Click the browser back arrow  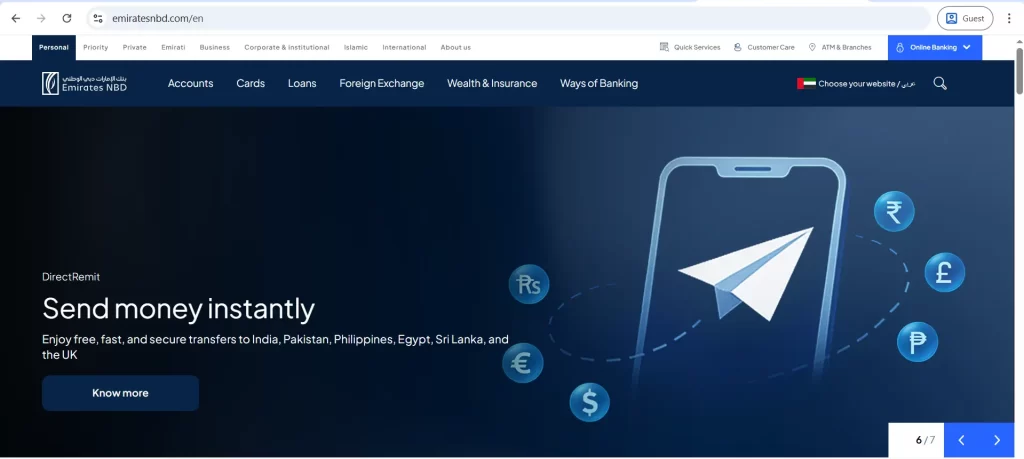tap(16, 18)
